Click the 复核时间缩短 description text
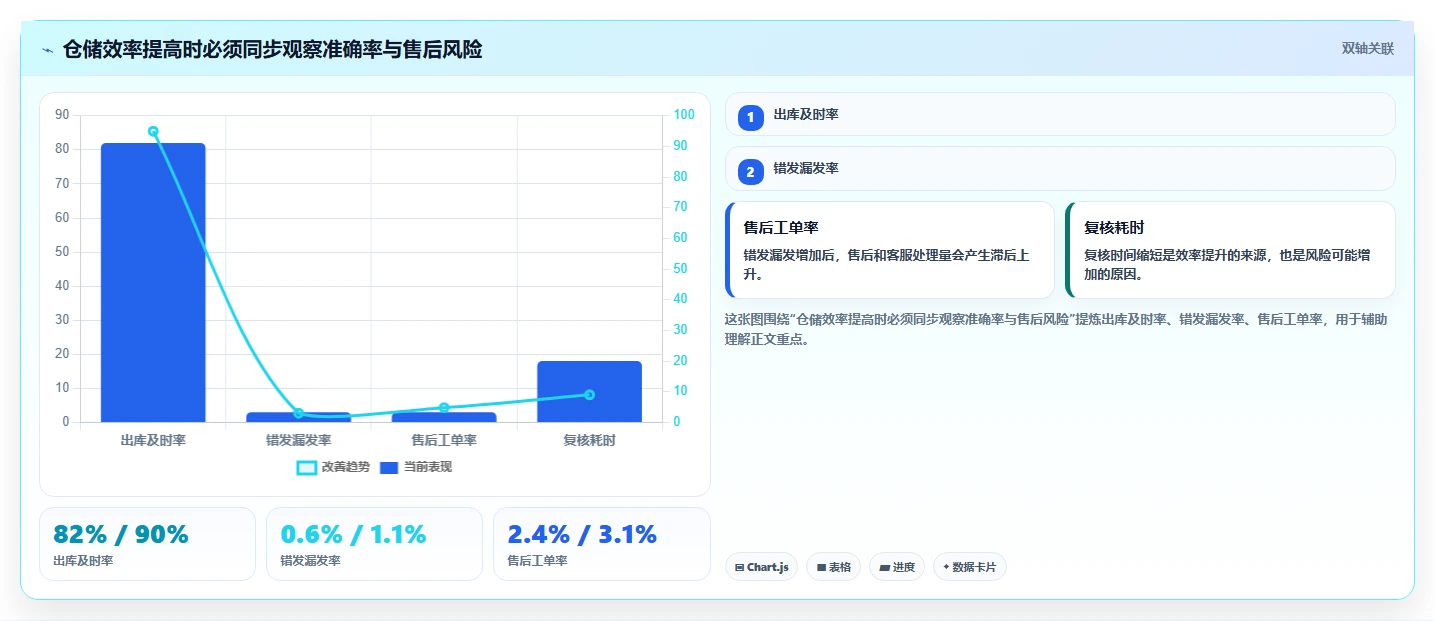 [x=1228, y=264]
